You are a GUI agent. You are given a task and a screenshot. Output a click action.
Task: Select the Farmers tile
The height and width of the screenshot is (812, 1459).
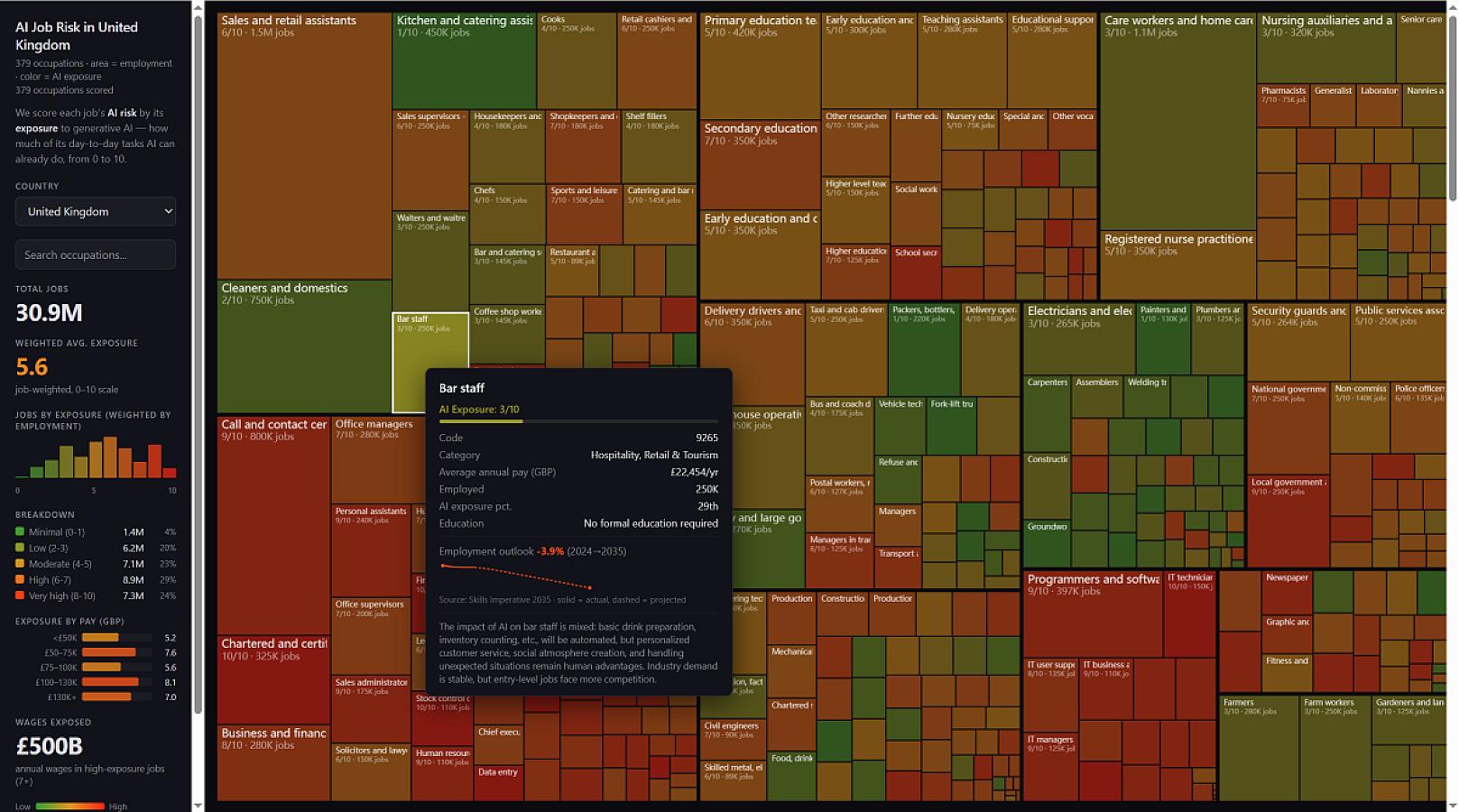tap(1259, 748)
